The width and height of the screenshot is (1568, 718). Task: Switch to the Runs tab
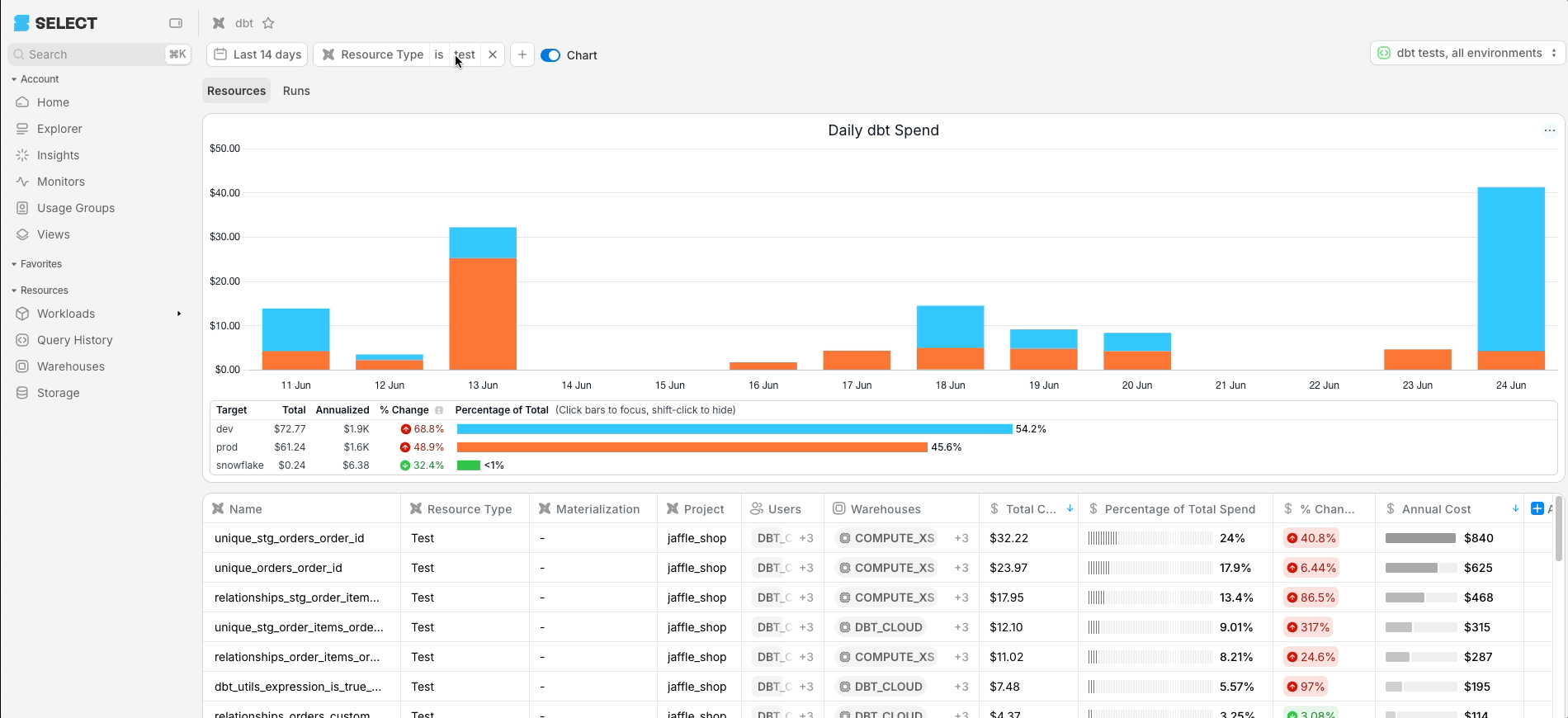click(296, 91)
